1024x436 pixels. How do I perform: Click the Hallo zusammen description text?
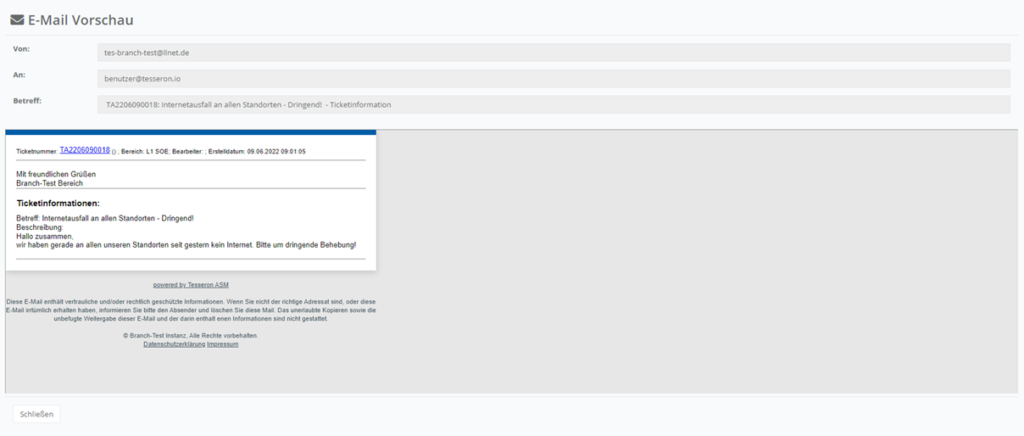tap(45, 236)
